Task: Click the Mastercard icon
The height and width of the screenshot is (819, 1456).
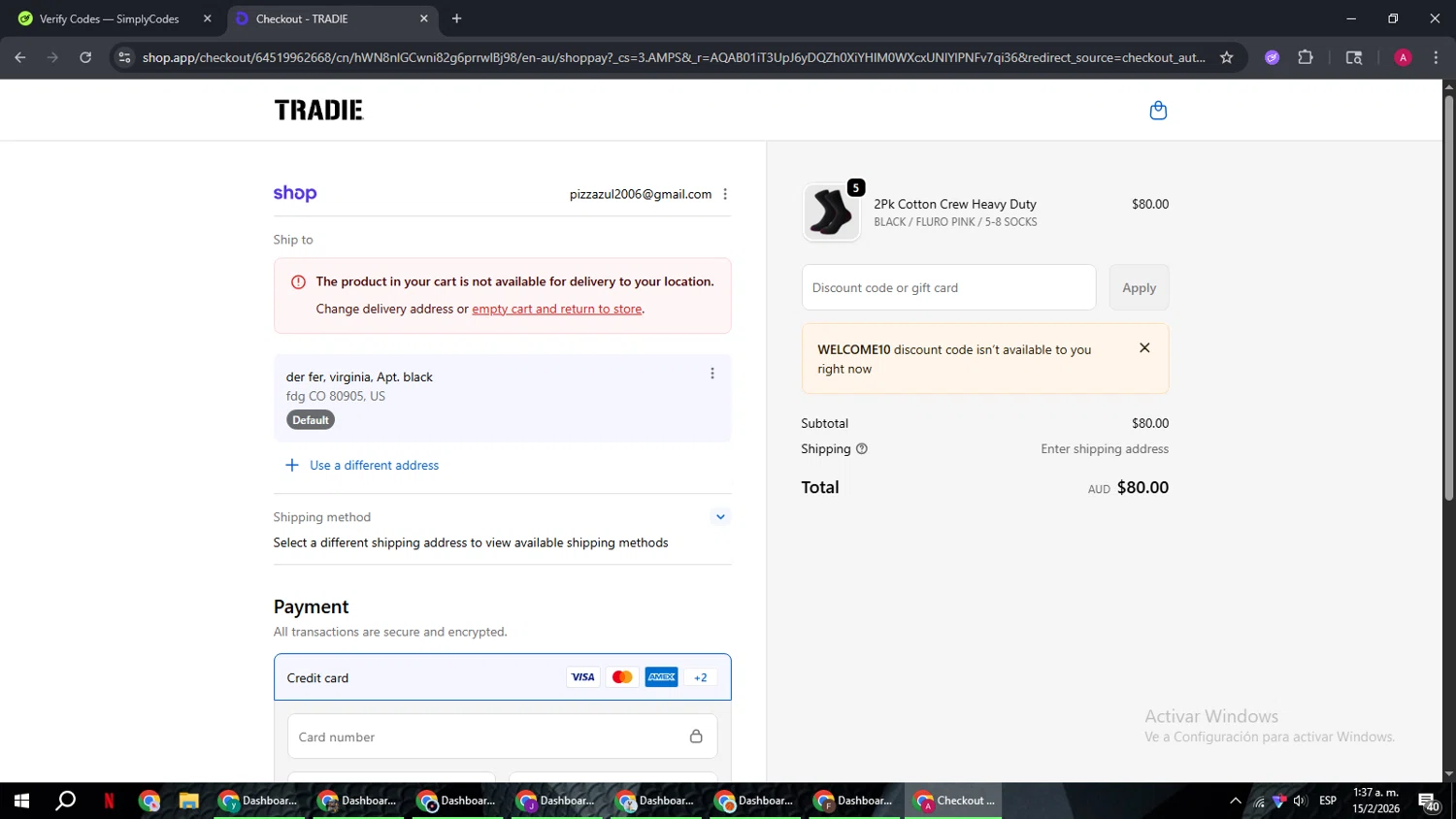Action: (622, 677)
